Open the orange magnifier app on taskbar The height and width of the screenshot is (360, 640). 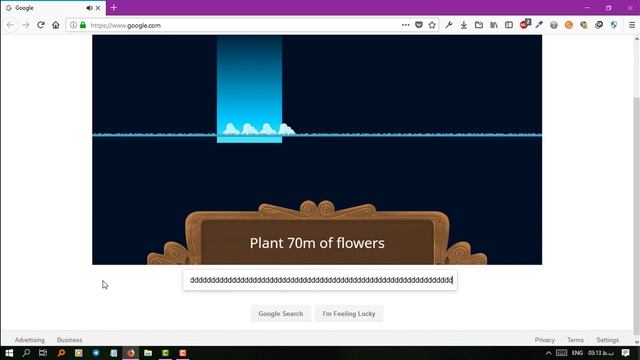tap(61, 353)
